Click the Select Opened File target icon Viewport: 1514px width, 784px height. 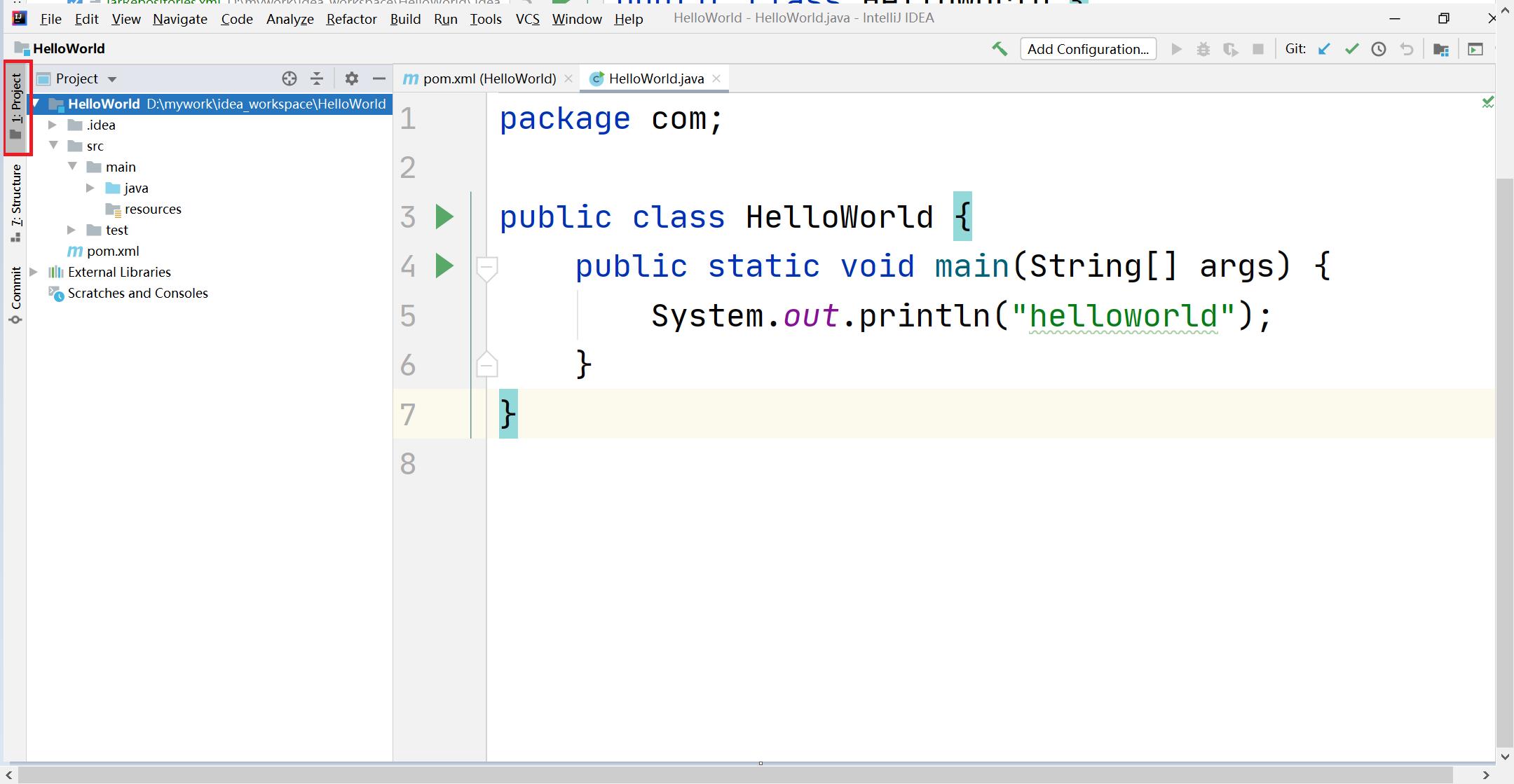(289, 78)
